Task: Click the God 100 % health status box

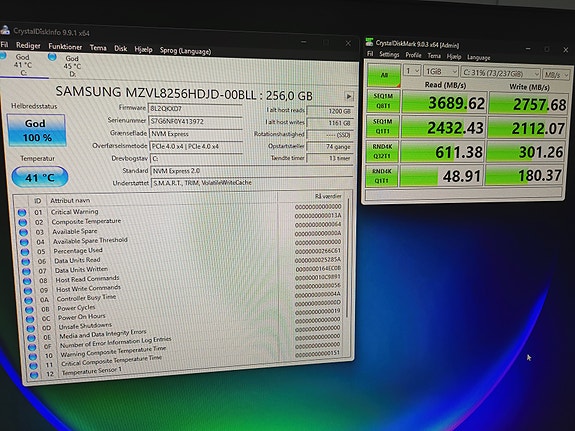Action: [x=36, y=131]
